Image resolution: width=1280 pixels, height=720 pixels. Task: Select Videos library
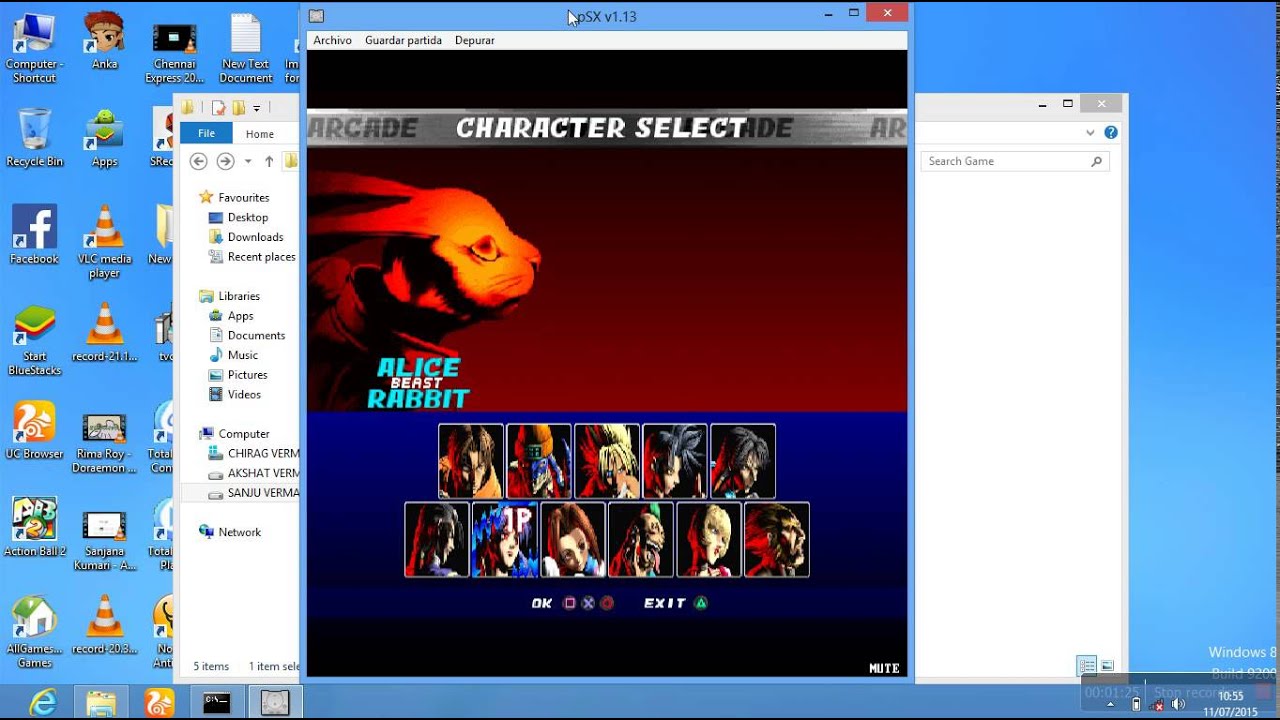[234, 394]
